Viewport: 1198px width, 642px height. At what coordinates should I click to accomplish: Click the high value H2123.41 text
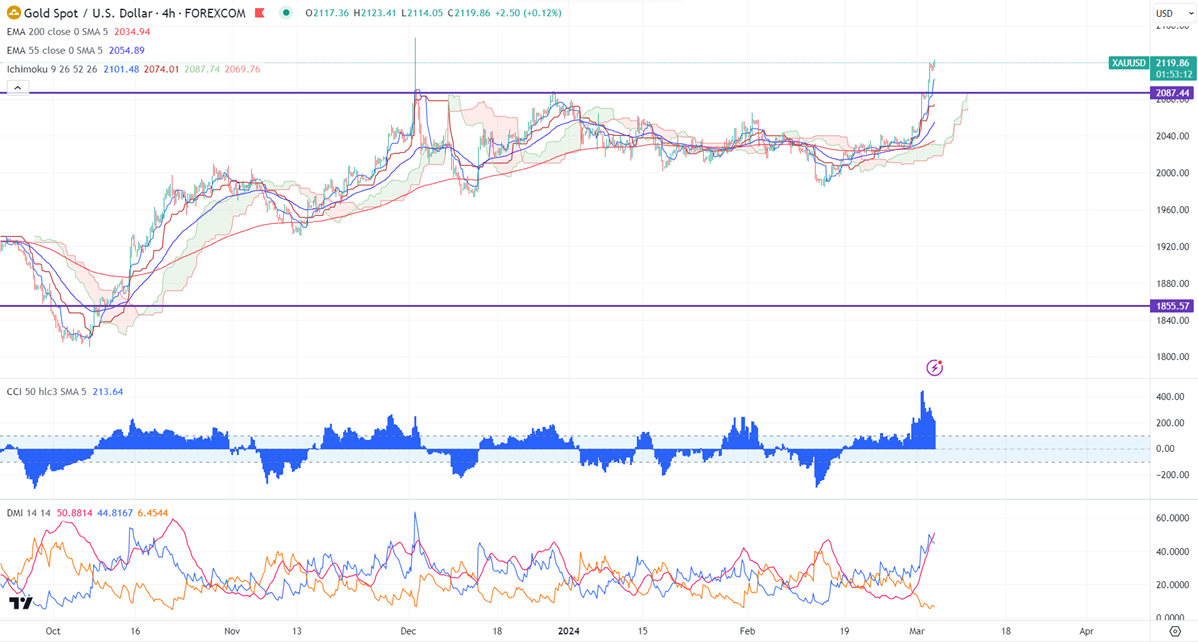(376, 13)
